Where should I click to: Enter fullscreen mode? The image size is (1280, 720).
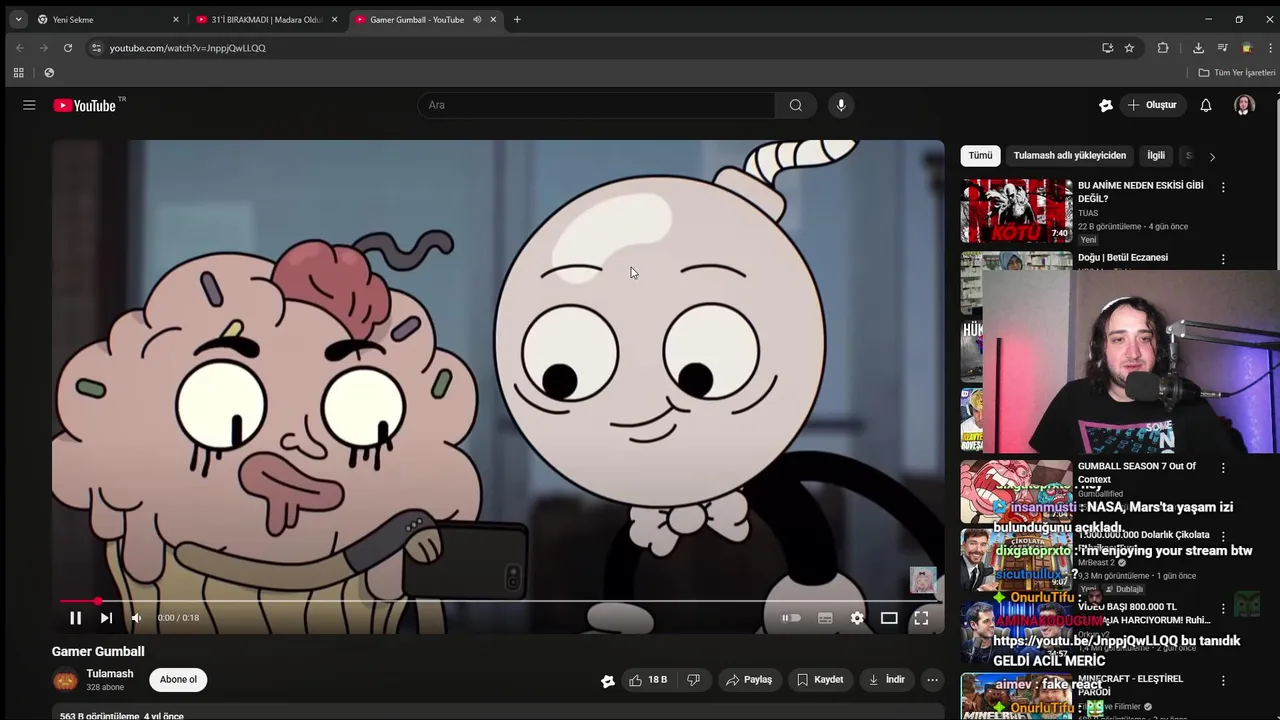coord(921,618)
